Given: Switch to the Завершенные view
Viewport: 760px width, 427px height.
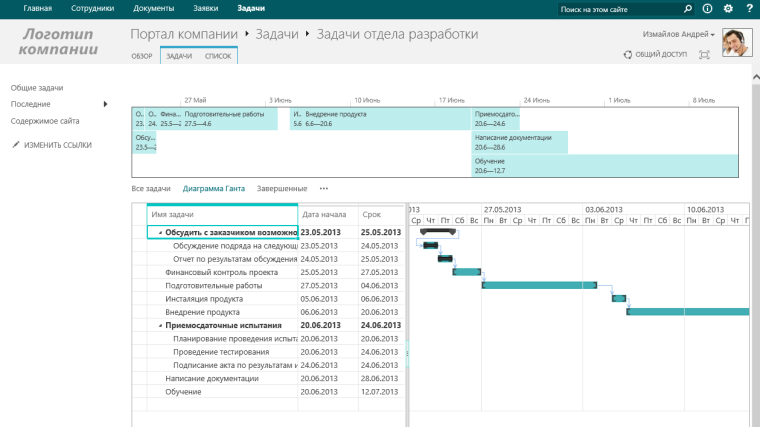Looking at the screenshot, I should click(x=282, y=189).
